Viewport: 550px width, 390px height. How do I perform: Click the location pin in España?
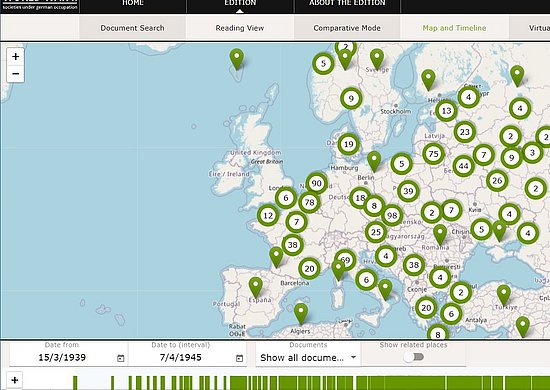click(256, 287)
